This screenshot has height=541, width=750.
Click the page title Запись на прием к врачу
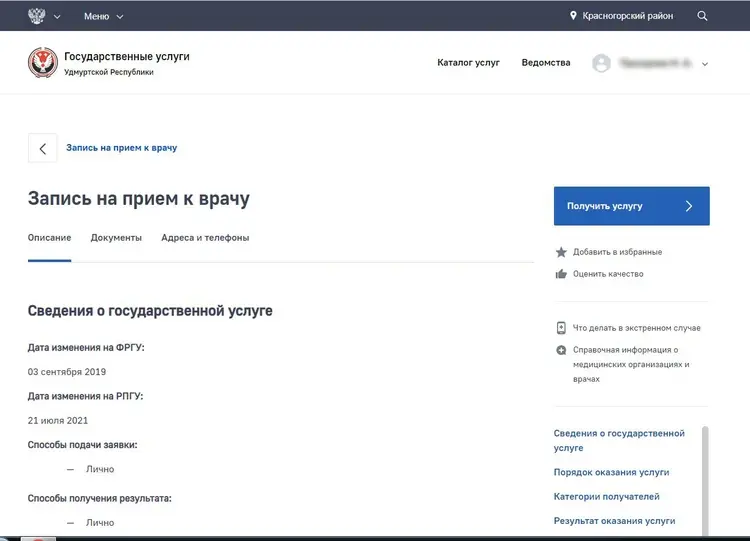pyautogui.click(x=139, y=199)
